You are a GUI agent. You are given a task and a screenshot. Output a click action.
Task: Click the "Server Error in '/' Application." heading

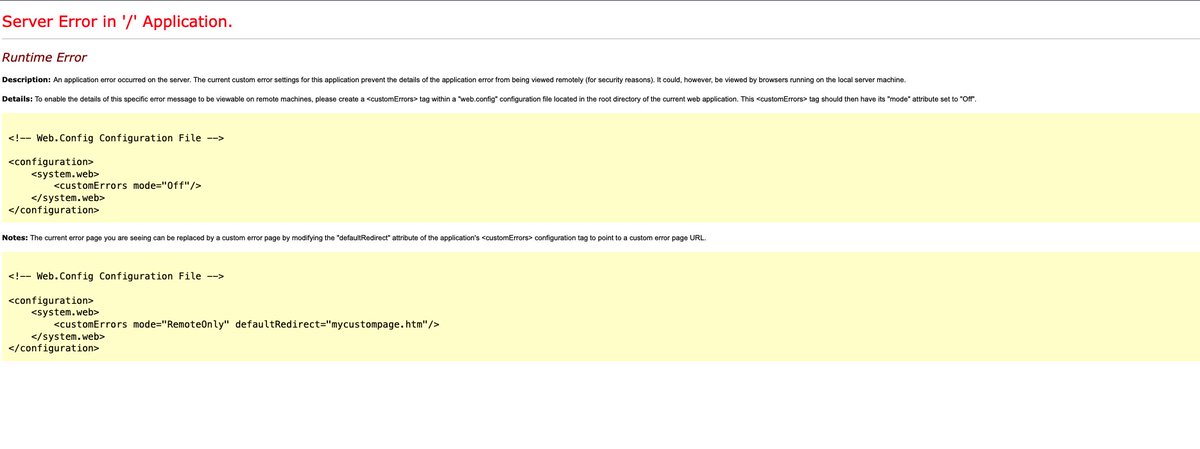pyautogui.click(x=118, y=21)
